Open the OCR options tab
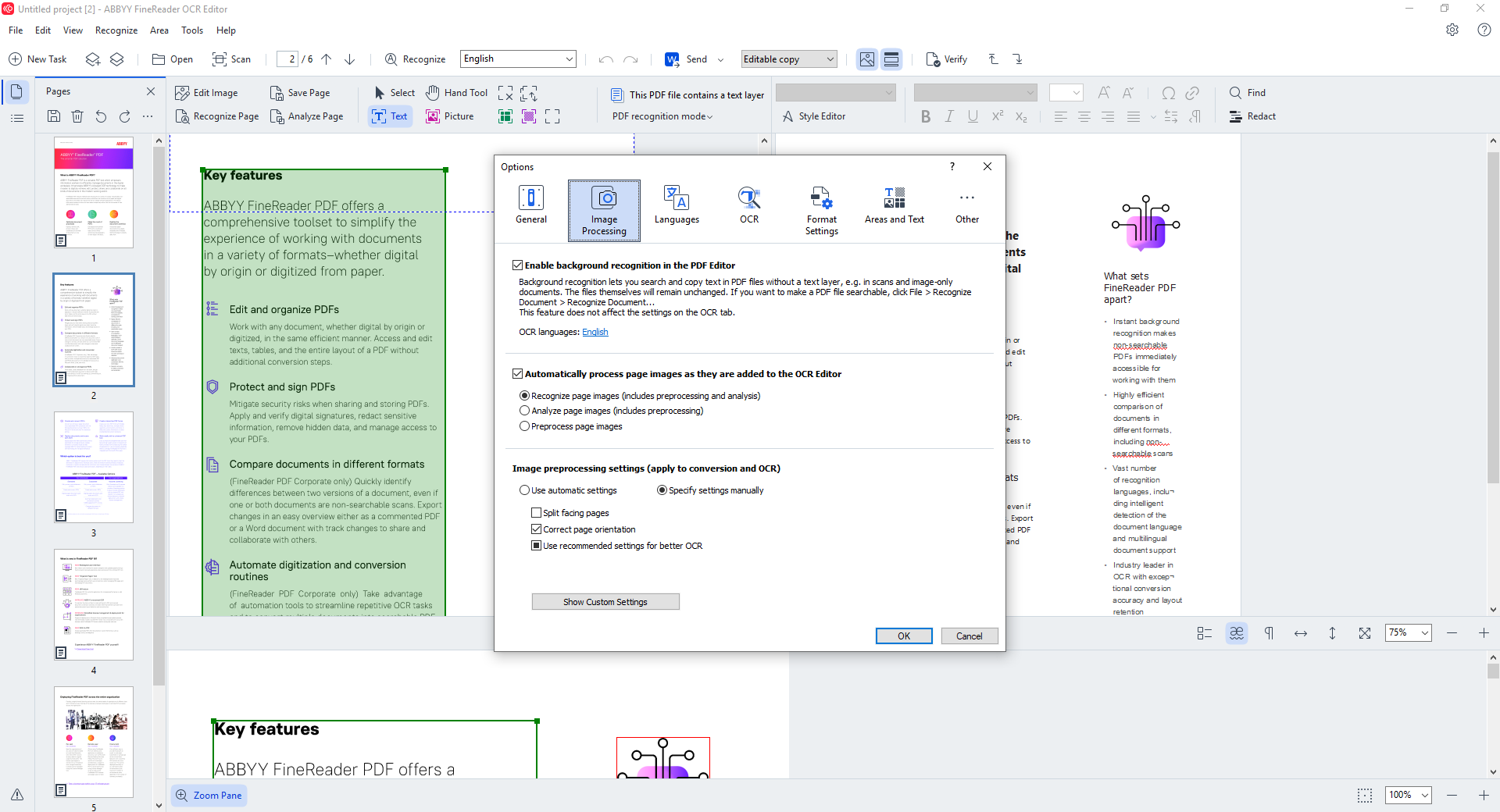This screenshot has width=1500, height=812. [749, 206]
